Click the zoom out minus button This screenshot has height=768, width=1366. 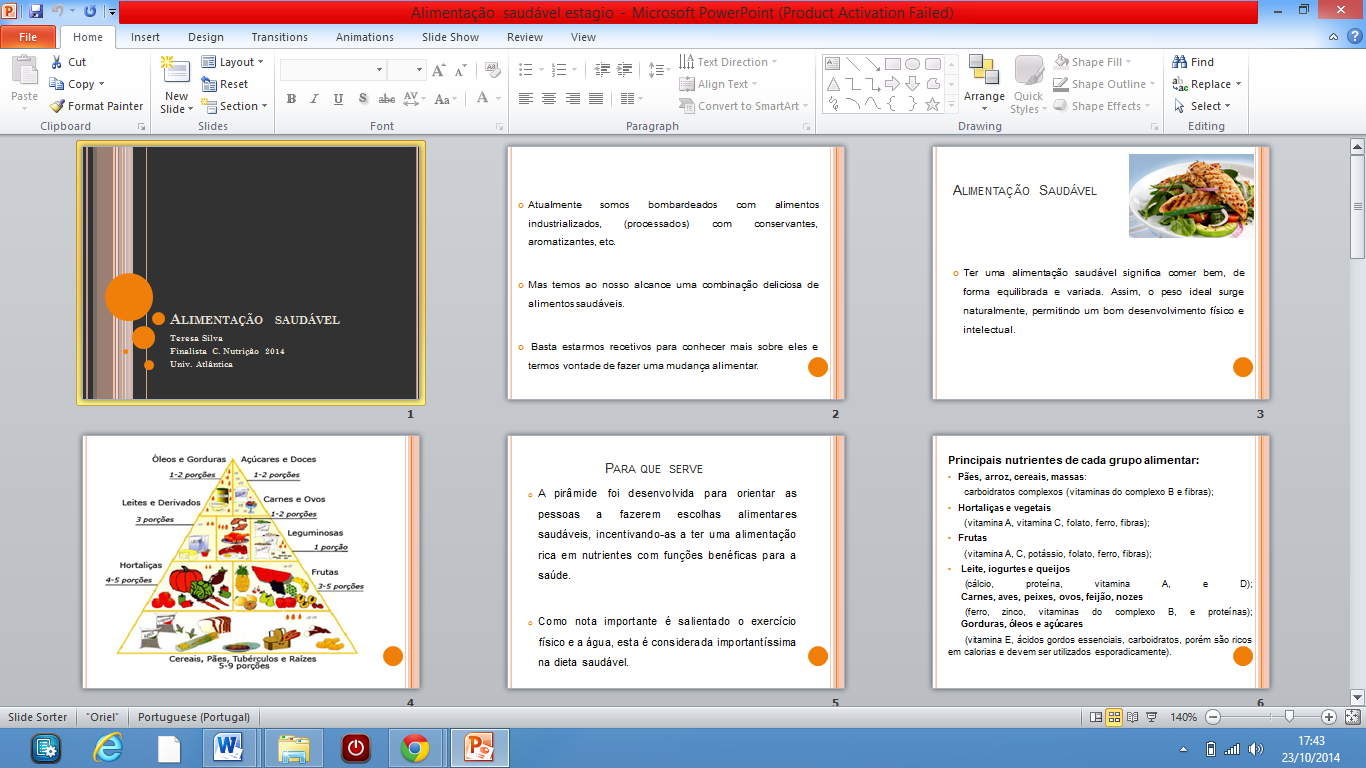1213,717
